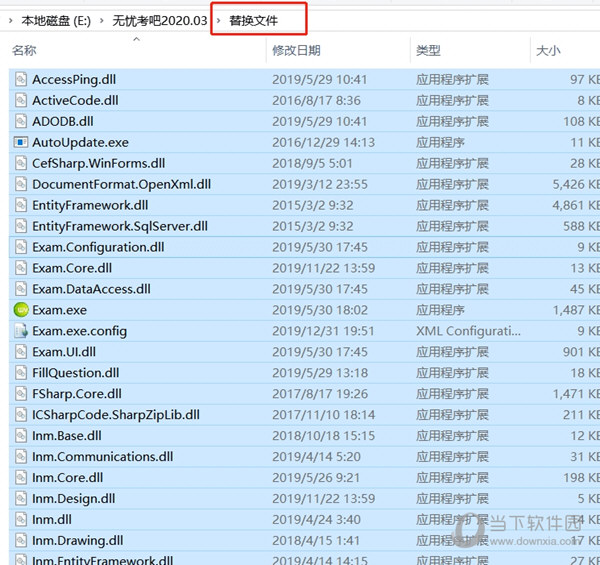
Task: Select the file name Exam.Configuration.dll
Action: [98, 247]
